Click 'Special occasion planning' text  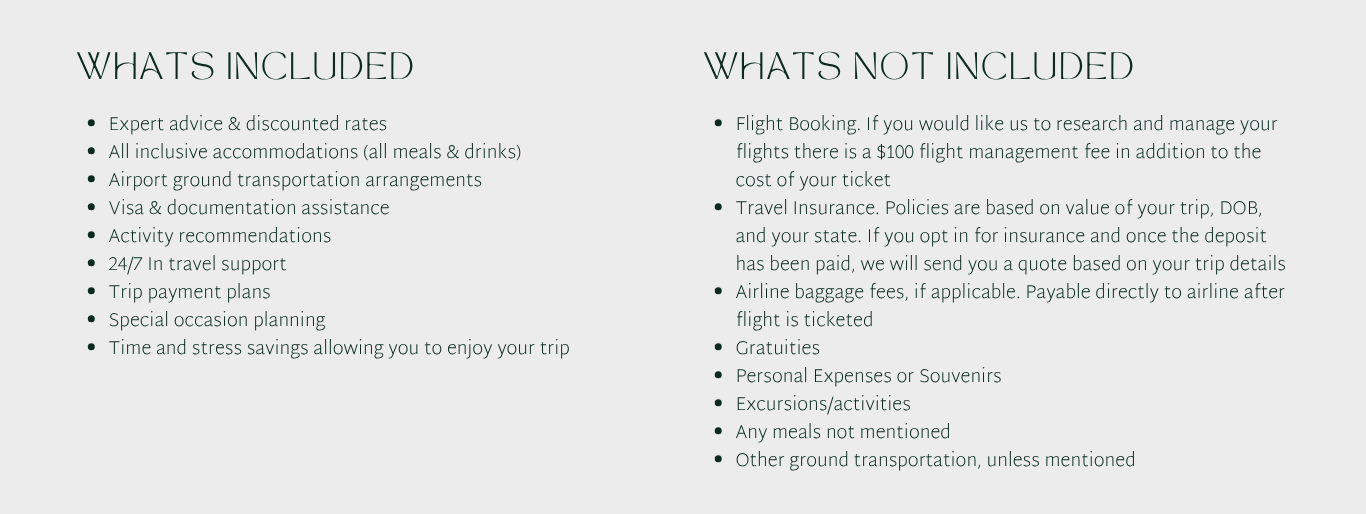click(217, 320)
